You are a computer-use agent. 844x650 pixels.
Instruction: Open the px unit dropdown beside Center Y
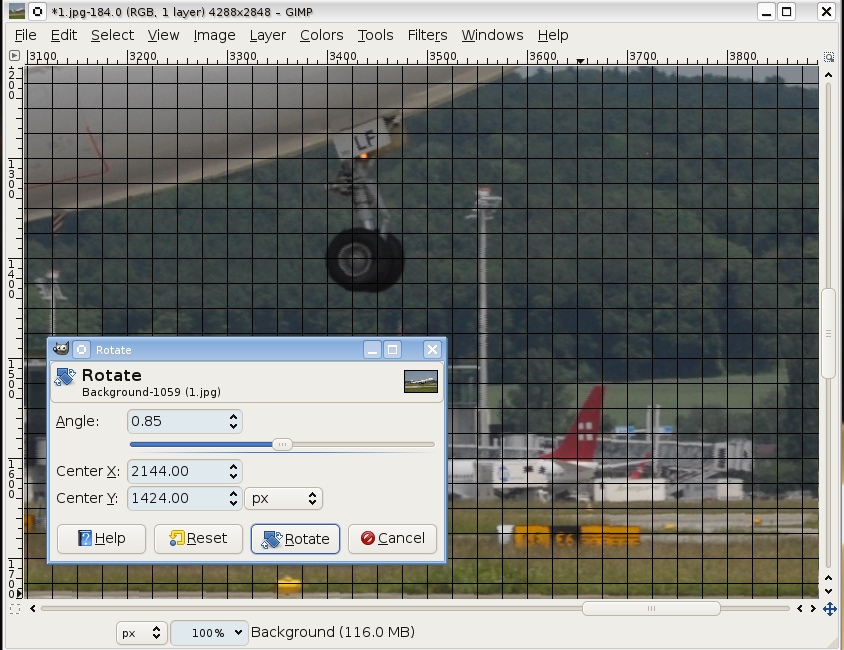[x=283, y=498]
